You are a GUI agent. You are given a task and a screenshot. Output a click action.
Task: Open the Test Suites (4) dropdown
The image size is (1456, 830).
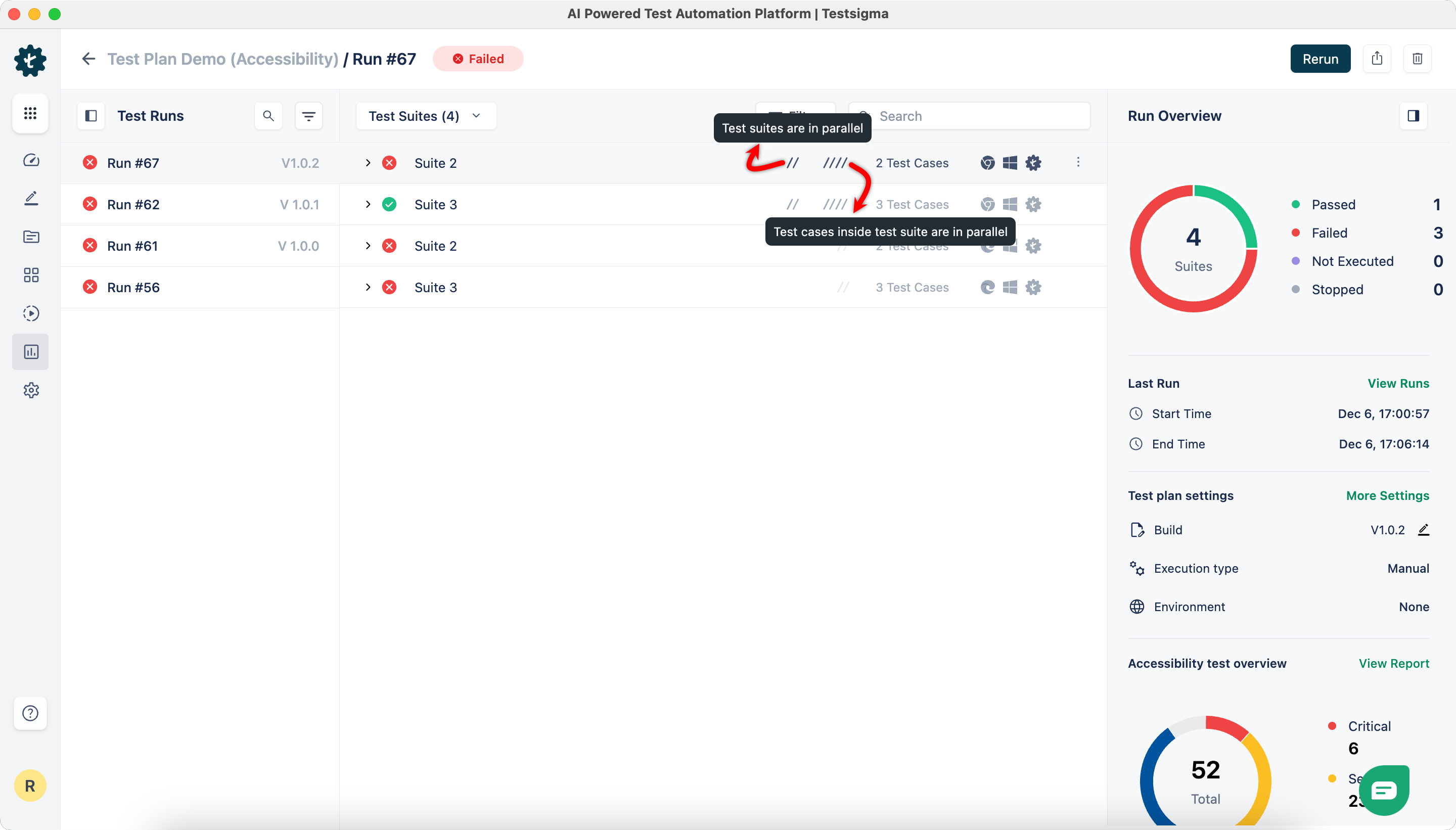[x=425, y=116]
